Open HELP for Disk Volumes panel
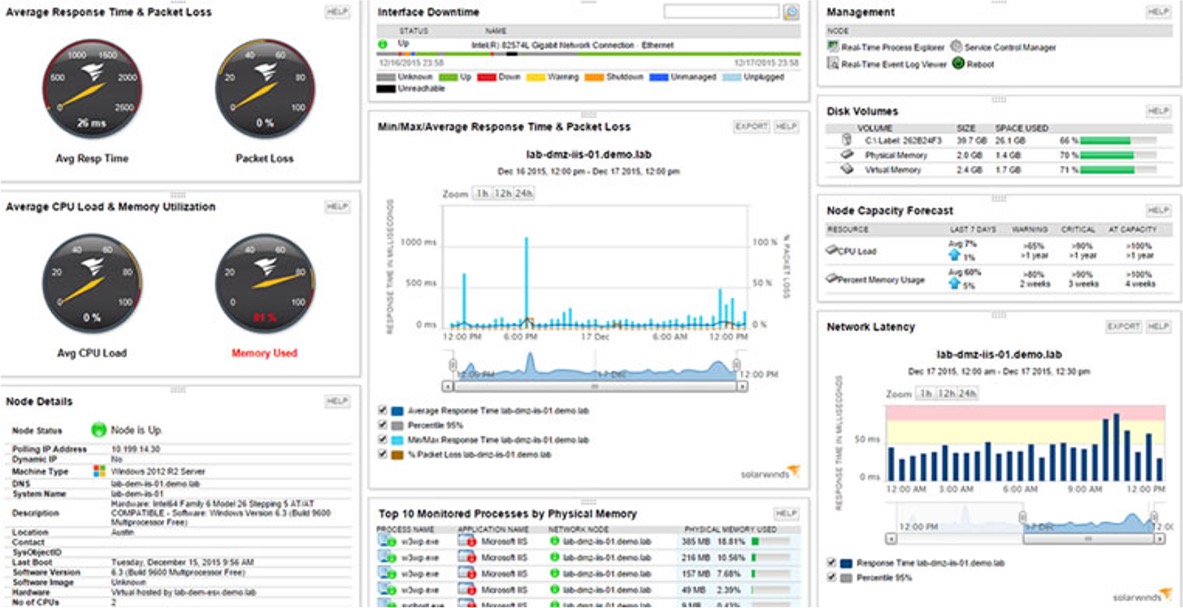This screenshot has width=1183, height=608. coord(1157,111)
